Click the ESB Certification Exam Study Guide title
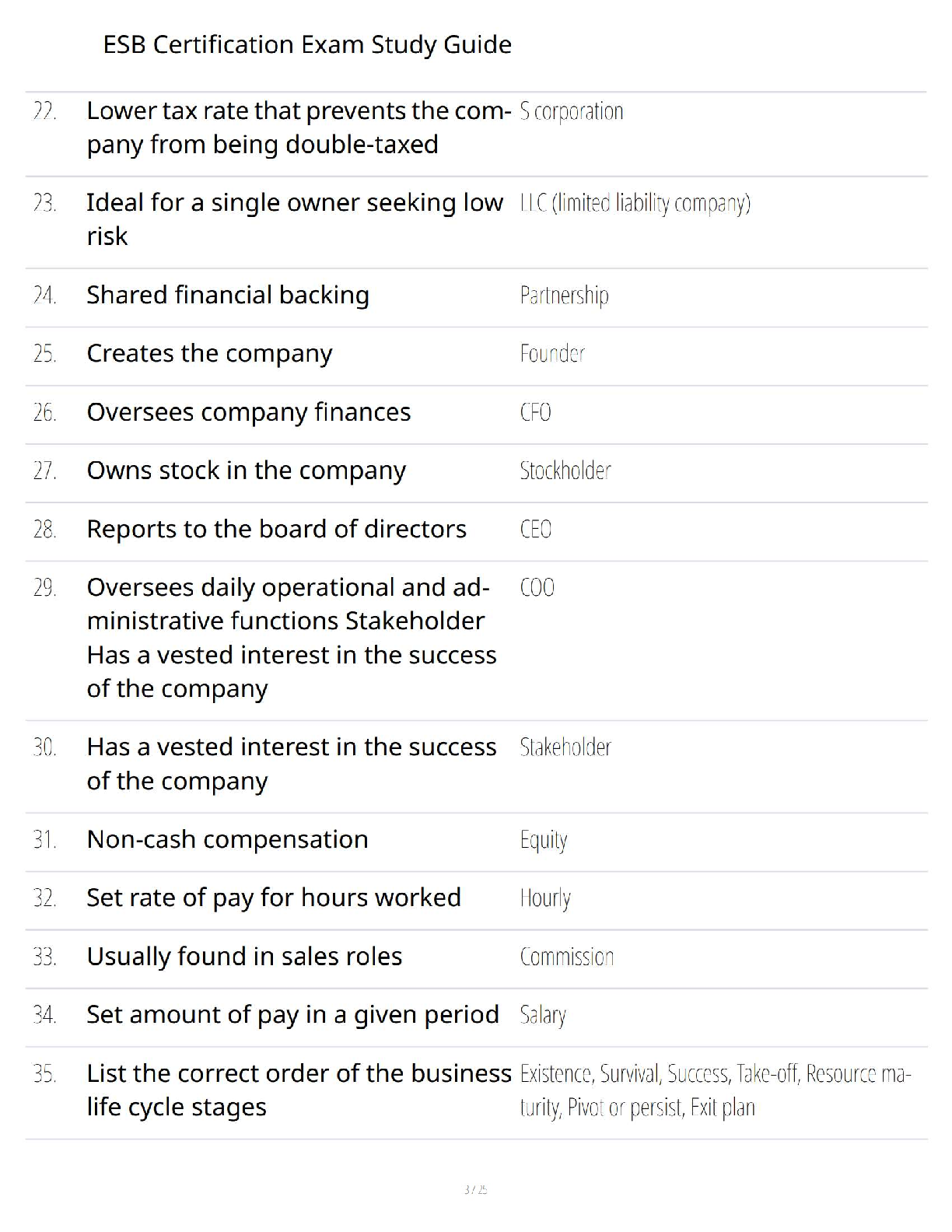 point(307,45)
